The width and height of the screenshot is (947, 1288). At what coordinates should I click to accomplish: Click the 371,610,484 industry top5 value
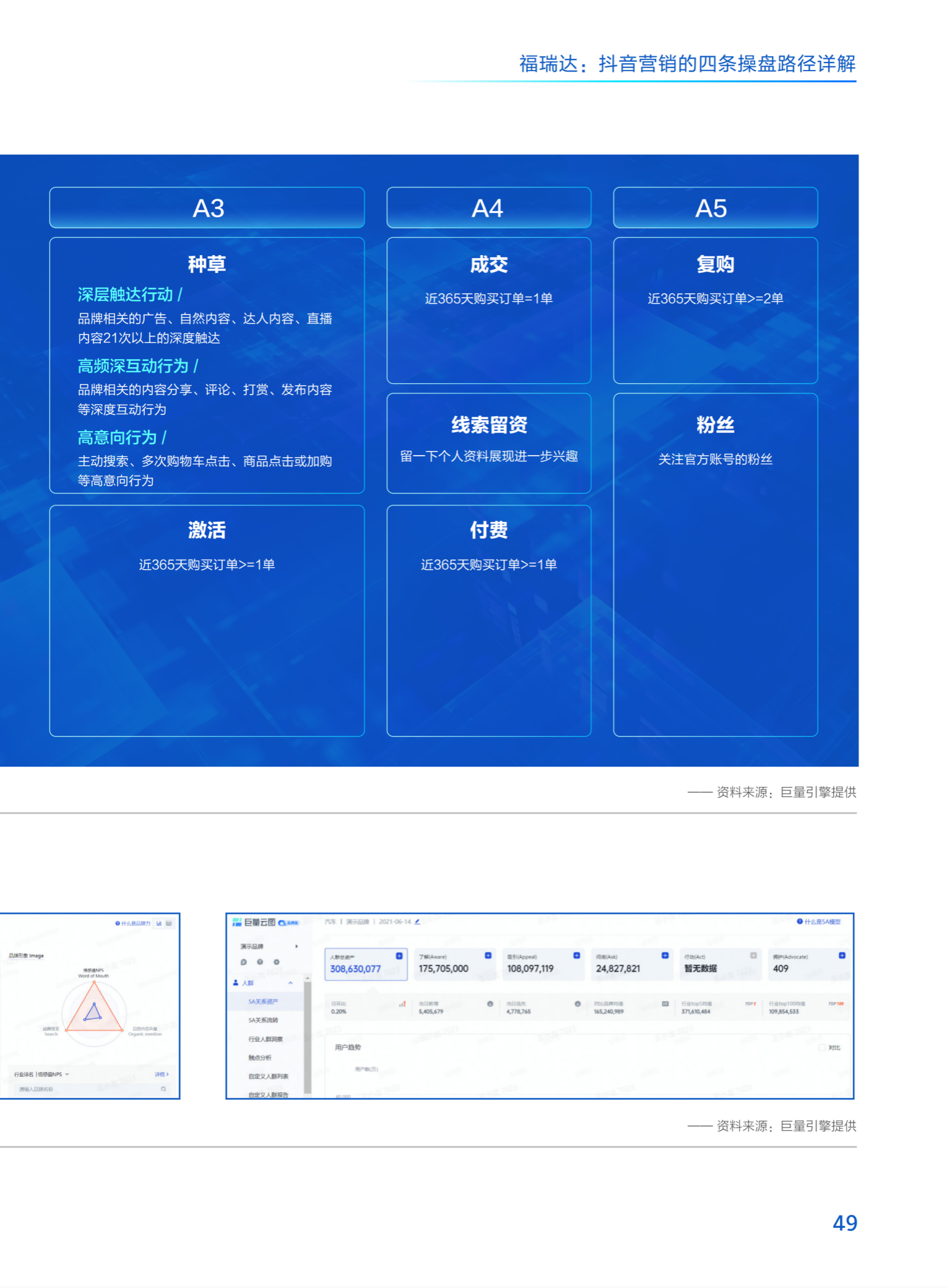[x=696, y=1012]
